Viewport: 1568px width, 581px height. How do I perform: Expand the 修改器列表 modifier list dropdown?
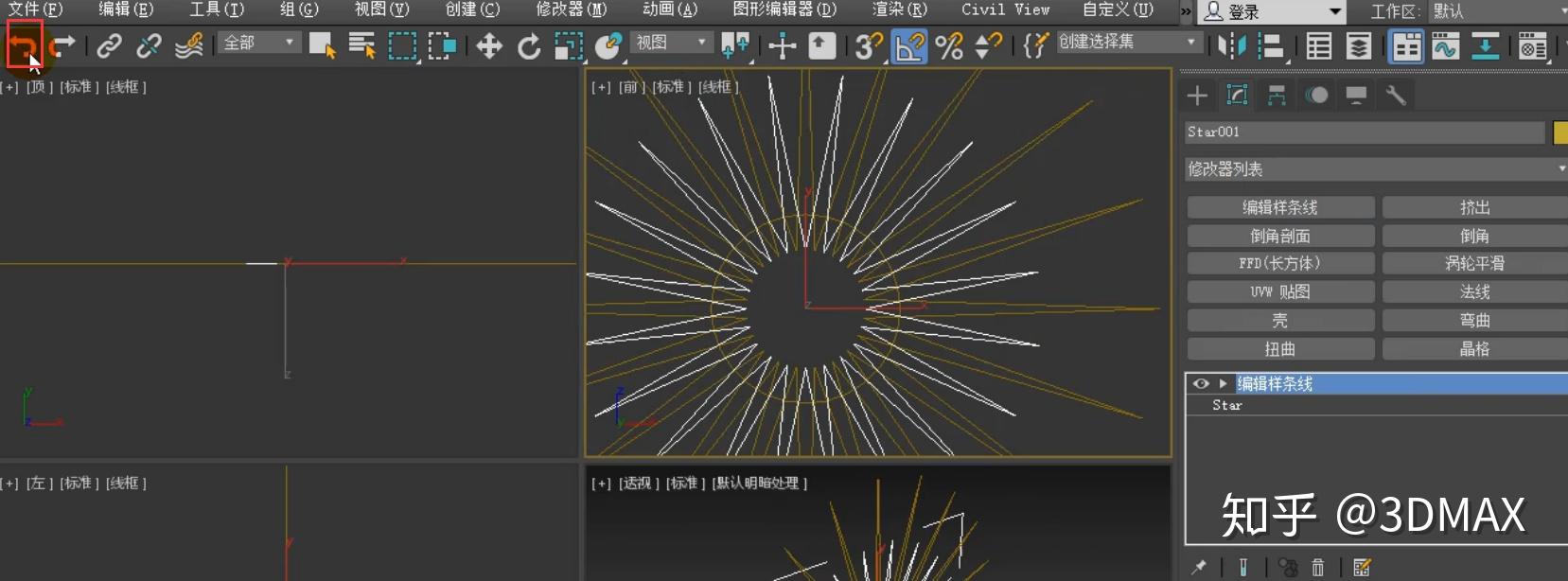(x=1377, y=169)
